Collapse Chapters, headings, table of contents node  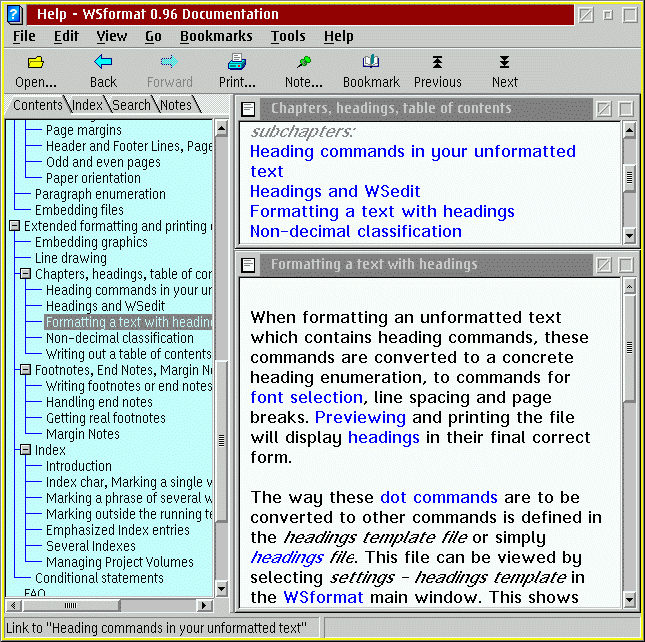pos(26,273)
